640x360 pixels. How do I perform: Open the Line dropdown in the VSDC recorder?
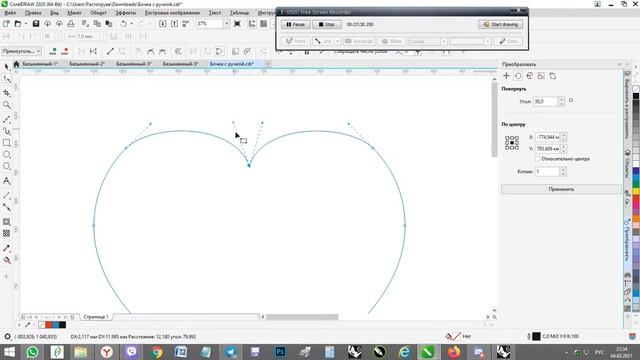(x=337, y=41)
